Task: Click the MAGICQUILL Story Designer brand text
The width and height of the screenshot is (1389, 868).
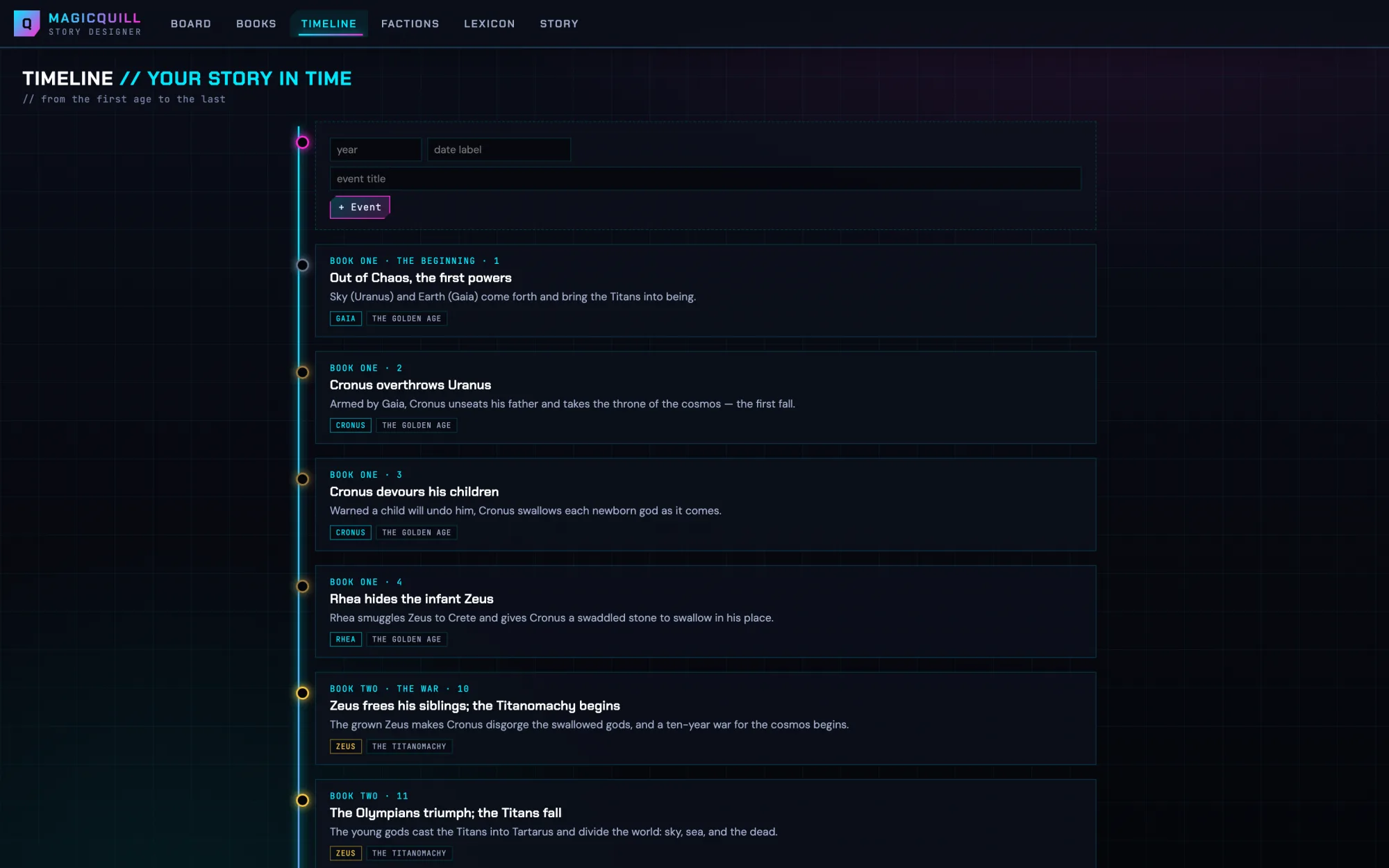Action: pos(94,24)
